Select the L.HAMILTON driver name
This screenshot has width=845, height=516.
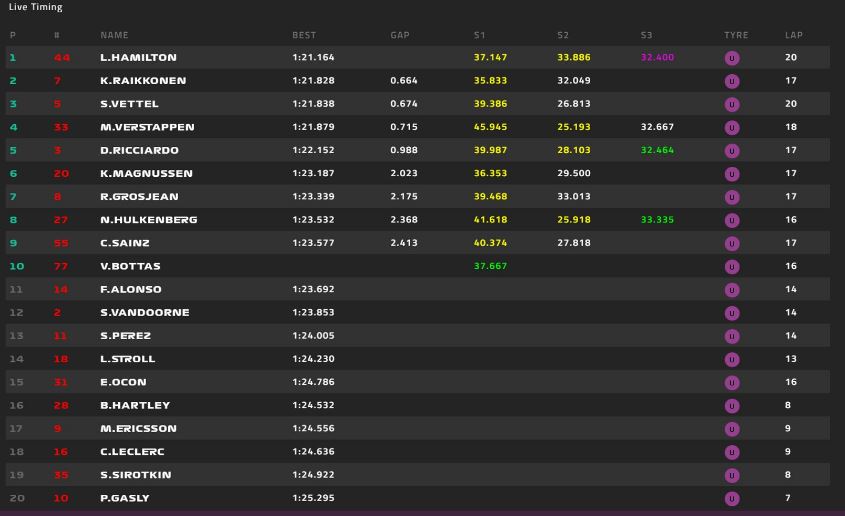tap(138, 57)
